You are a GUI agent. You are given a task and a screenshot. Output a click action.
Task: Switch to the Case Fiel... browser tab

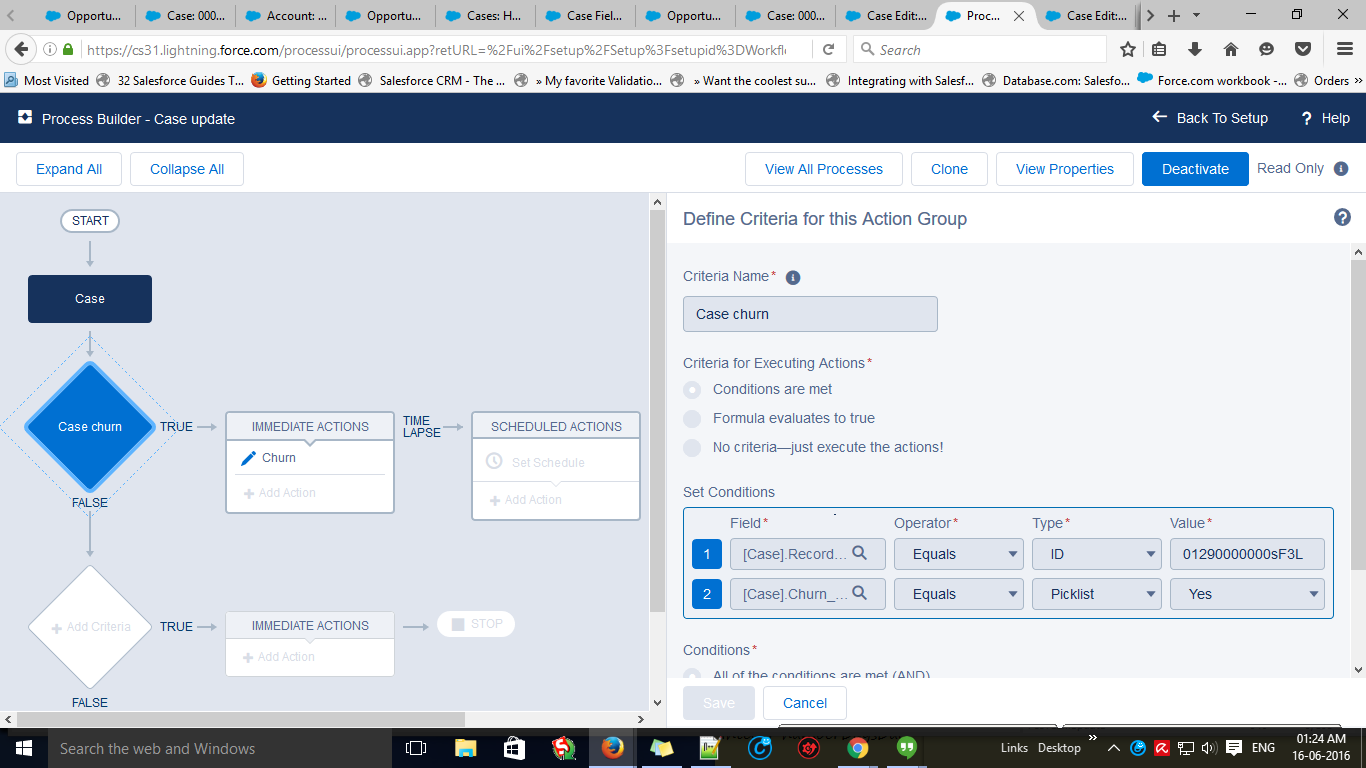(x=586, y=16)
